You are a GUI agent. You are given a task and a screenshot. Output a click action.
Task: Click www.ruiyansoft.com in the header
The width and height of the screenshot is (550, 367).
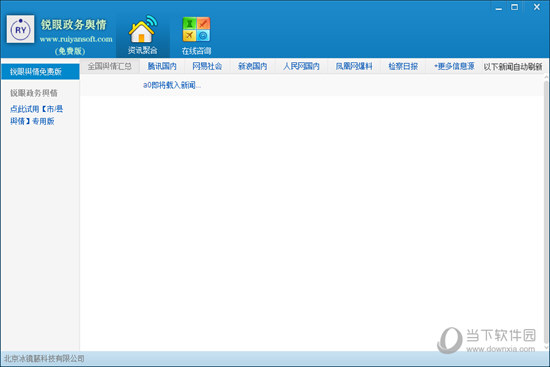76,39
